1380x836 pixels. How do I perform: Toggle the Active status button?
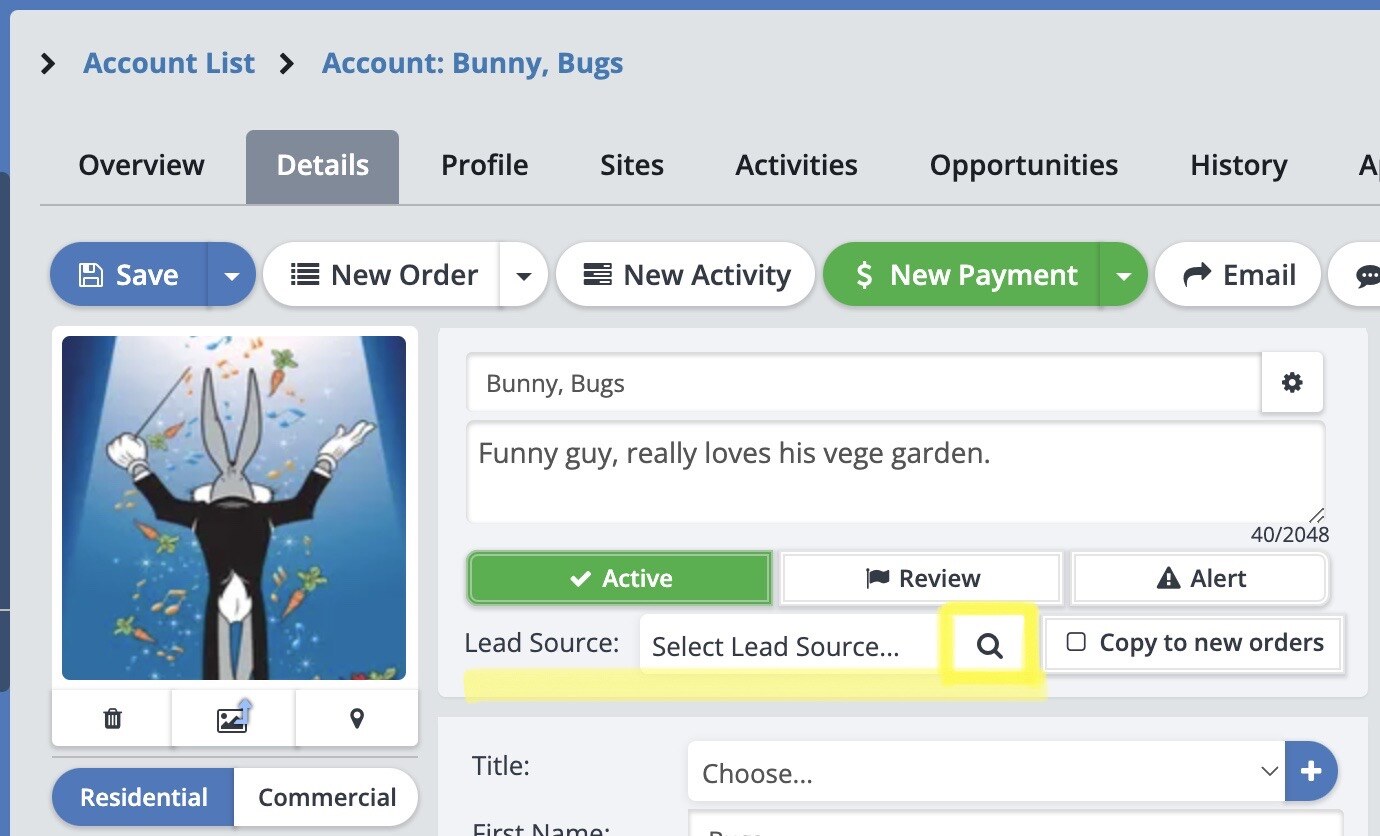(x=620, y=578)
